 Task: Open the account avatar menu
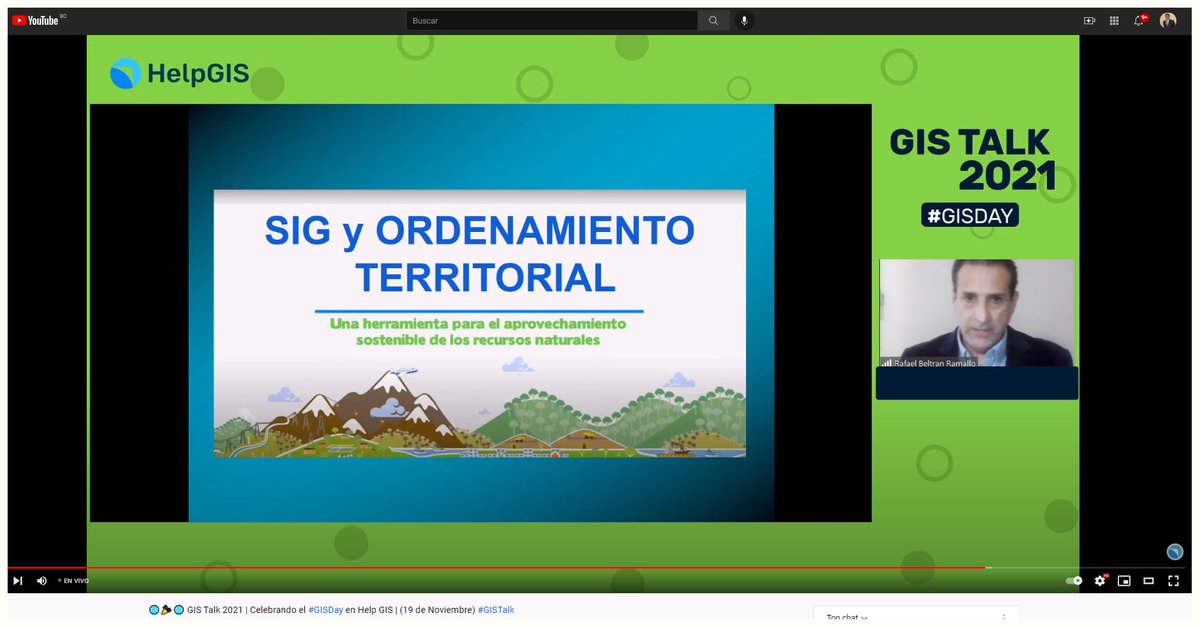coord(1168,20)
